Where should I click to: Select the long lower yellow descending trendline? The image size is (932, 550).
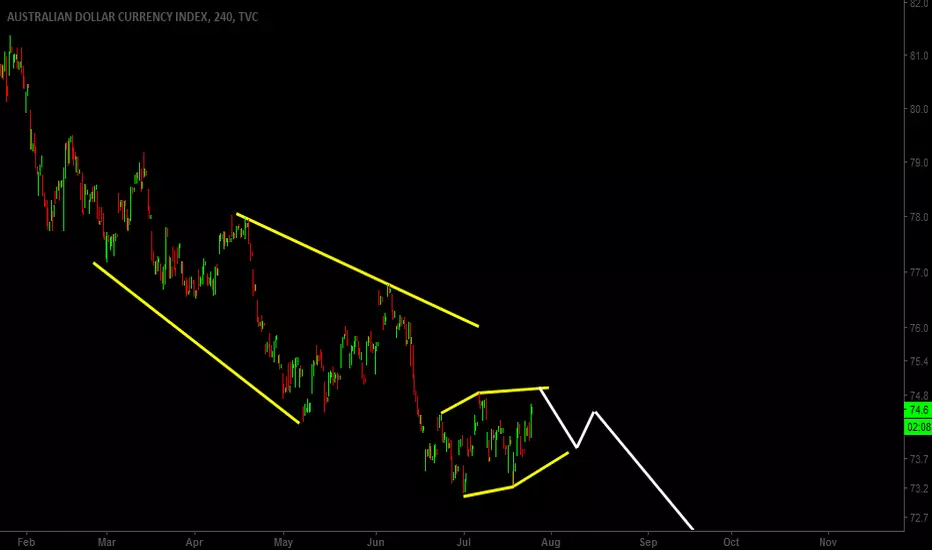click(196, 343)
